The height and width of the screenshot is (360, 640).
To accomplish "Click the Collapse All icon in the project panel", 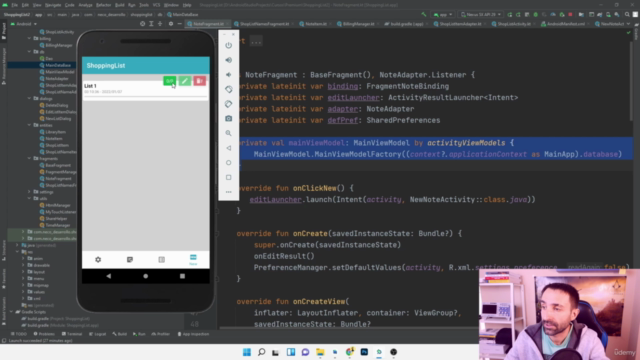I will (x=160, y=24).
